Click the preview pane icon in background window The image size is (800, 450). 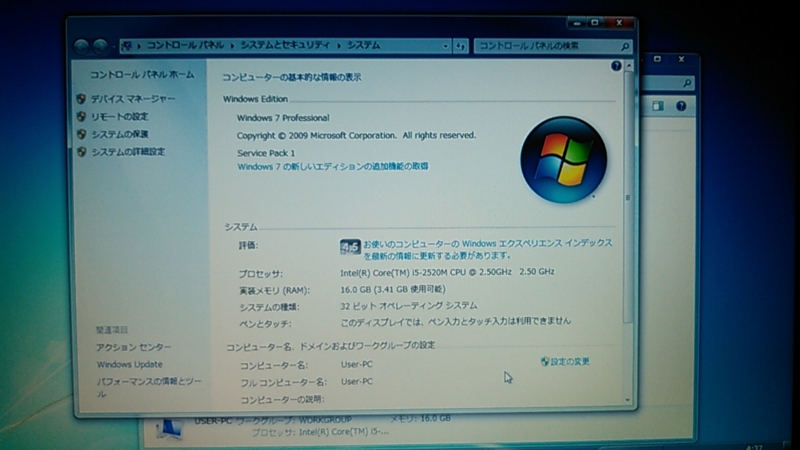658,106
